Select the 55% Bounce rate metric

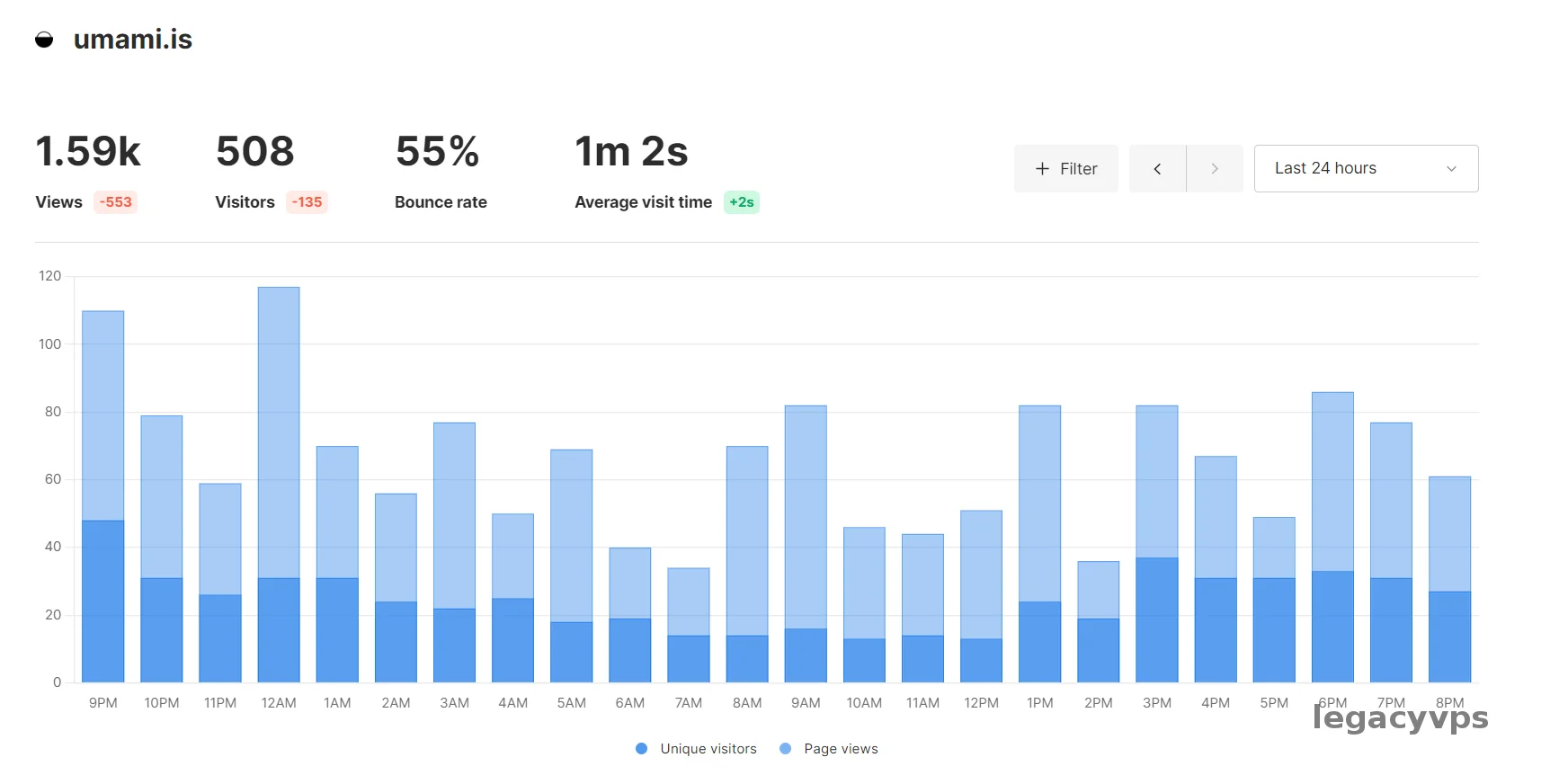pos(438,152)
